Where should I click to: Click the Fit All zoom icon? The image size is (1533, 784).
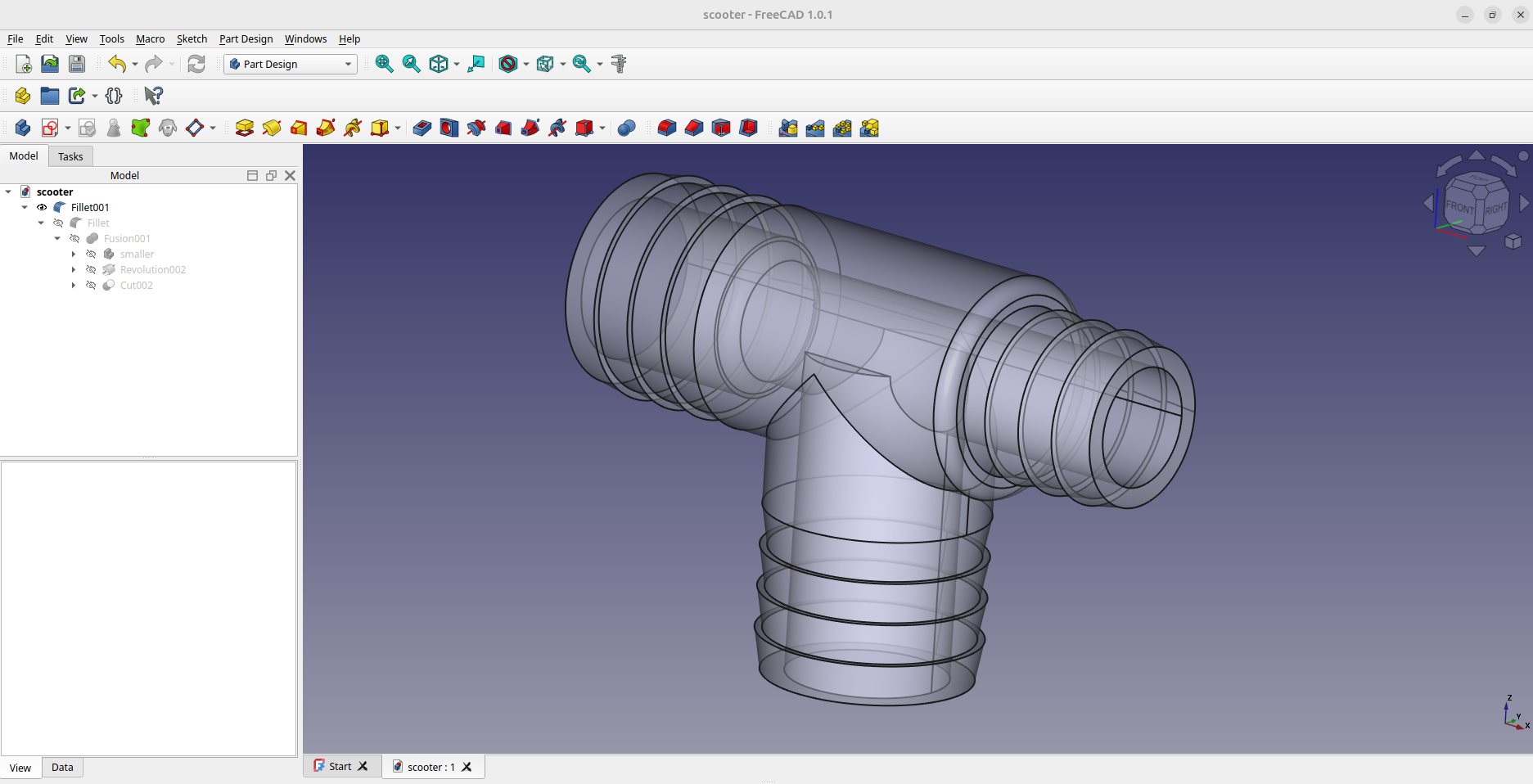(384, 64)
